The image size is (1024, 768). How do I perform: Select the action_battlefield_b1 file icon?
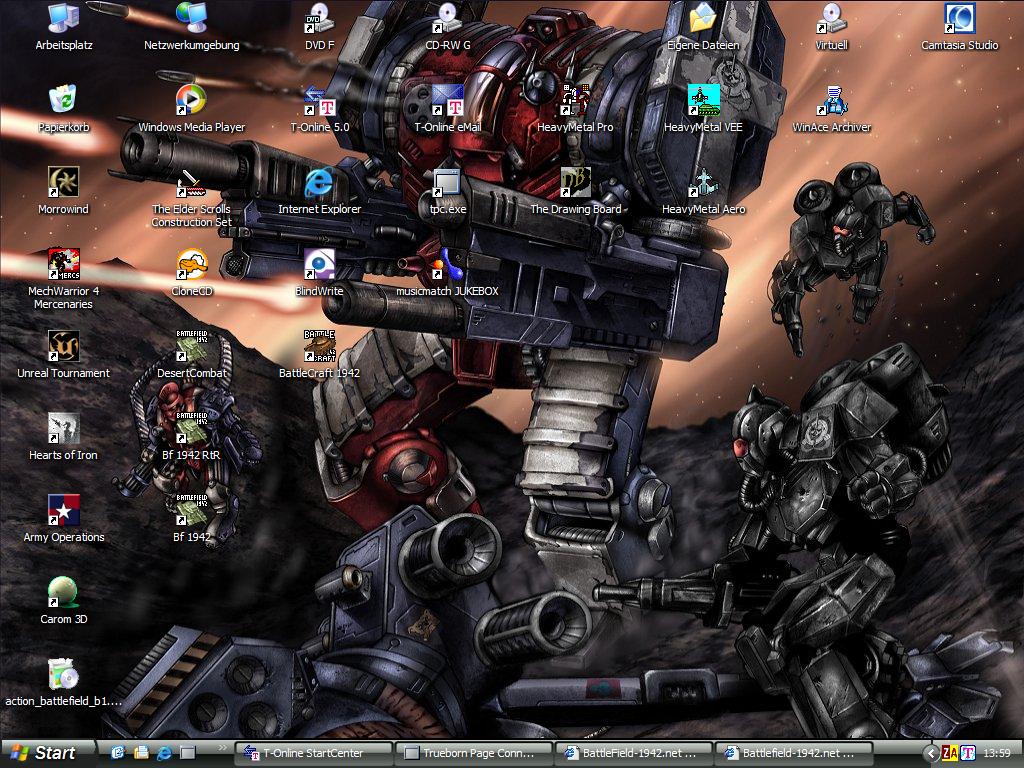63,682
